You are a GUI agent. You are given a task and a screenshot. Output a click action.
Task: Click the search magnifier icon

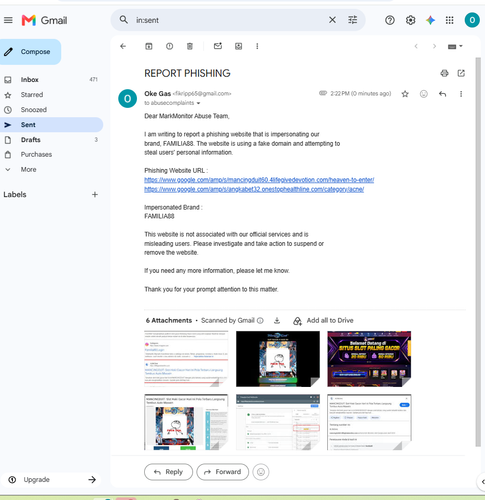click(124, 20)
